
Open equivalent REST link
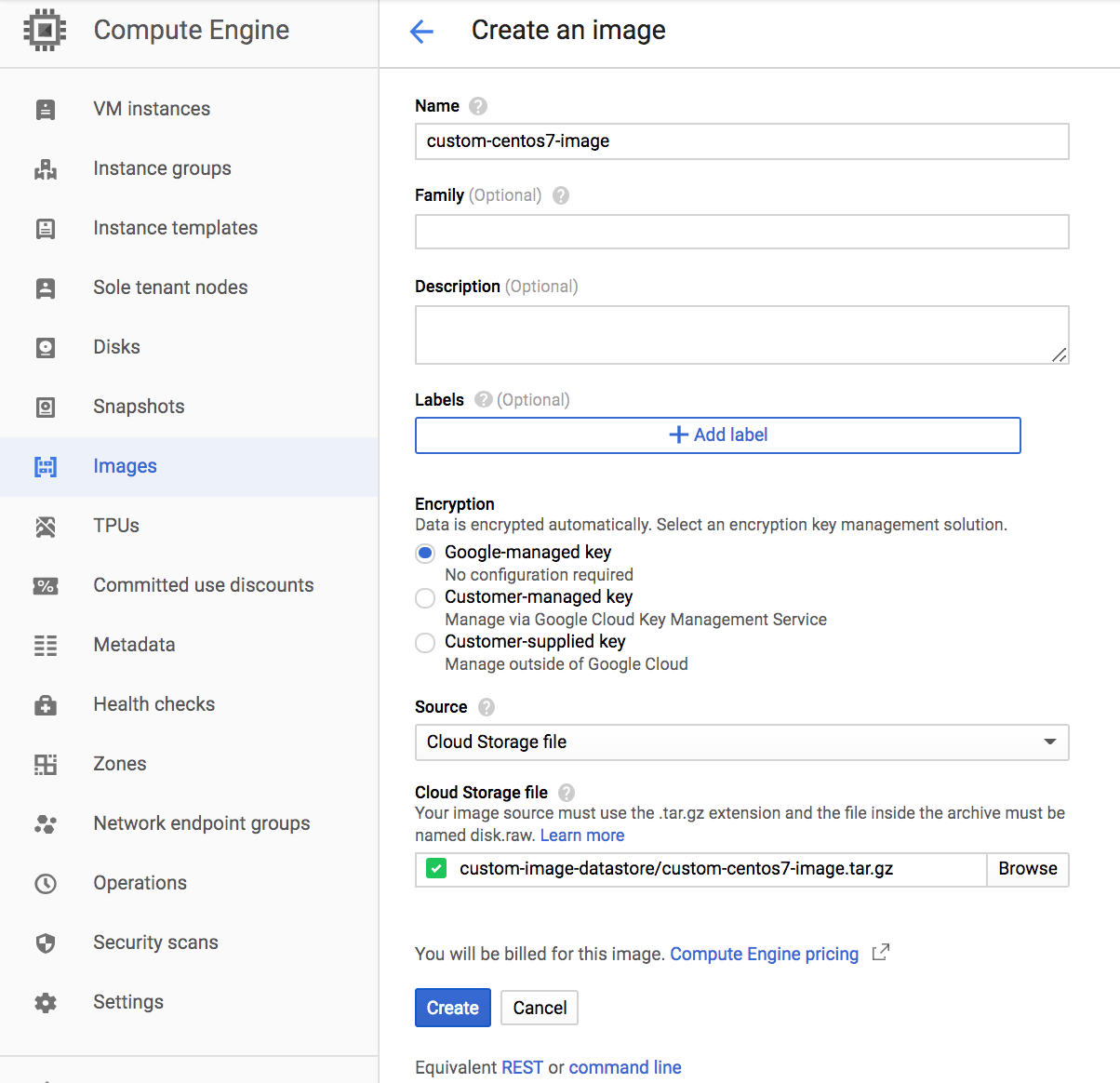522,1067
